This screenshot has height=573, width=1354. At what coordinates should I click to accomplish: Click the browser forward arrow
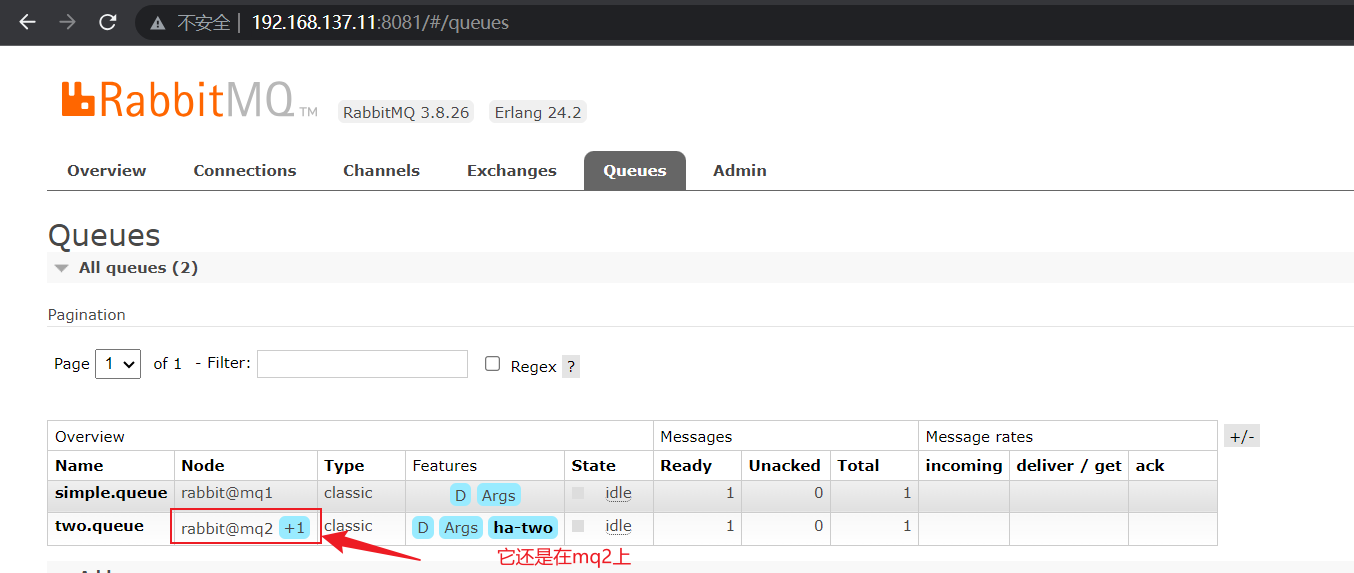(68, 22)
